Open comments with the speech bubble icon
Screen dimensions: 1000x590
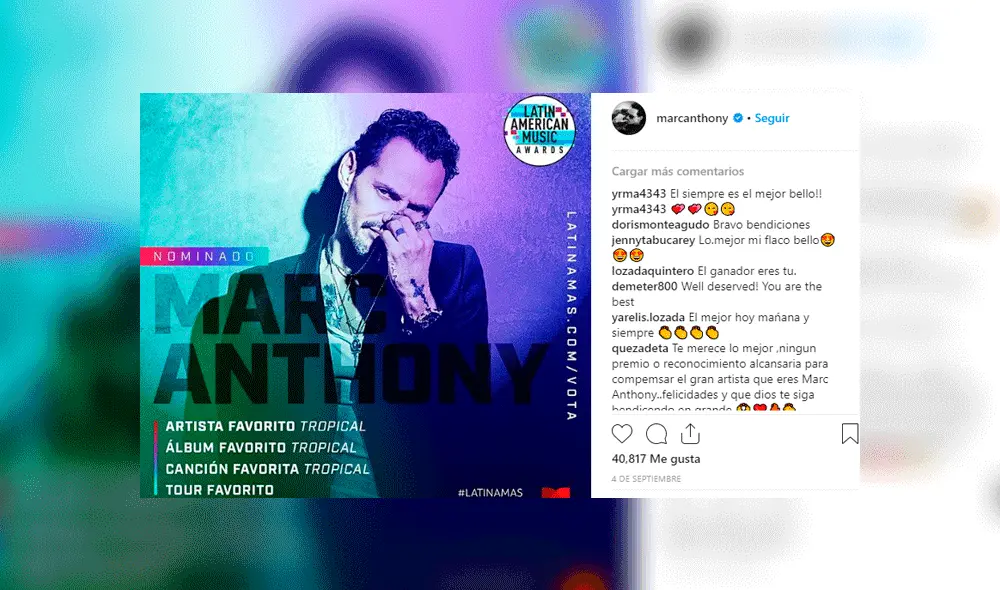point(656,434)
